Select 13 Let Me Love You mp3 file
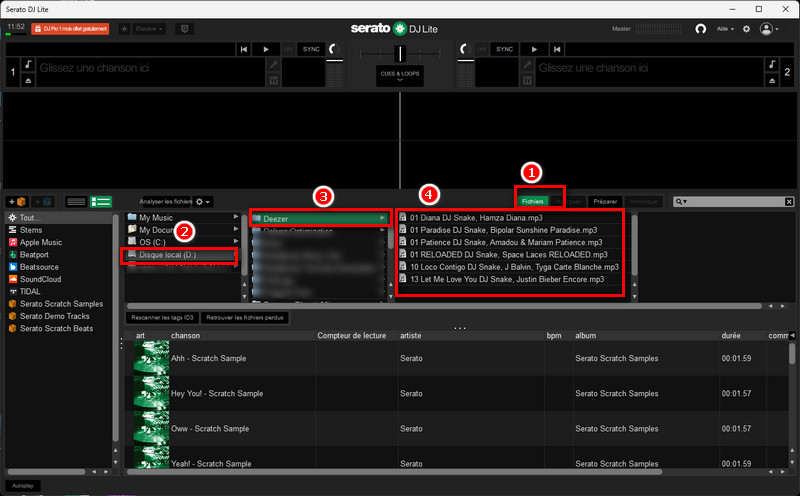This screenshot has height=496, width=800. (510, 279)
